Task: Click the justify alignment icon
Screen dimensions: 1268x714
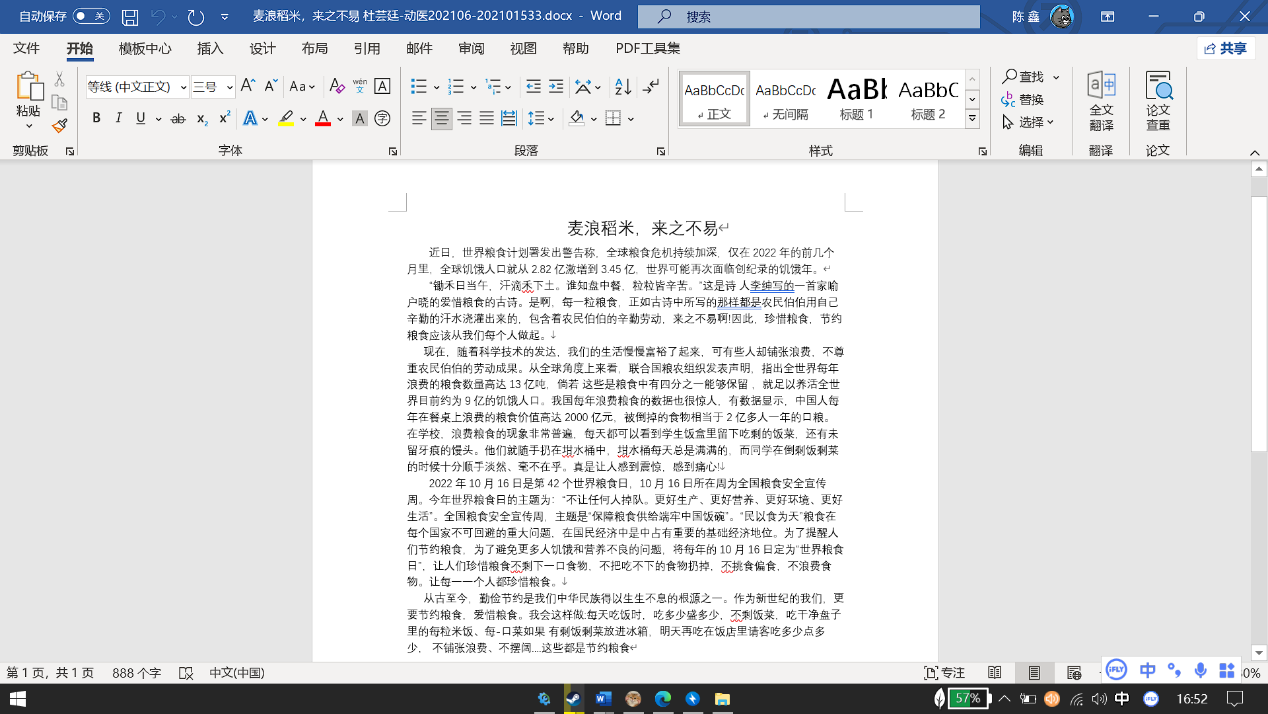Action: pyautogui.click(x=486, y=119)
